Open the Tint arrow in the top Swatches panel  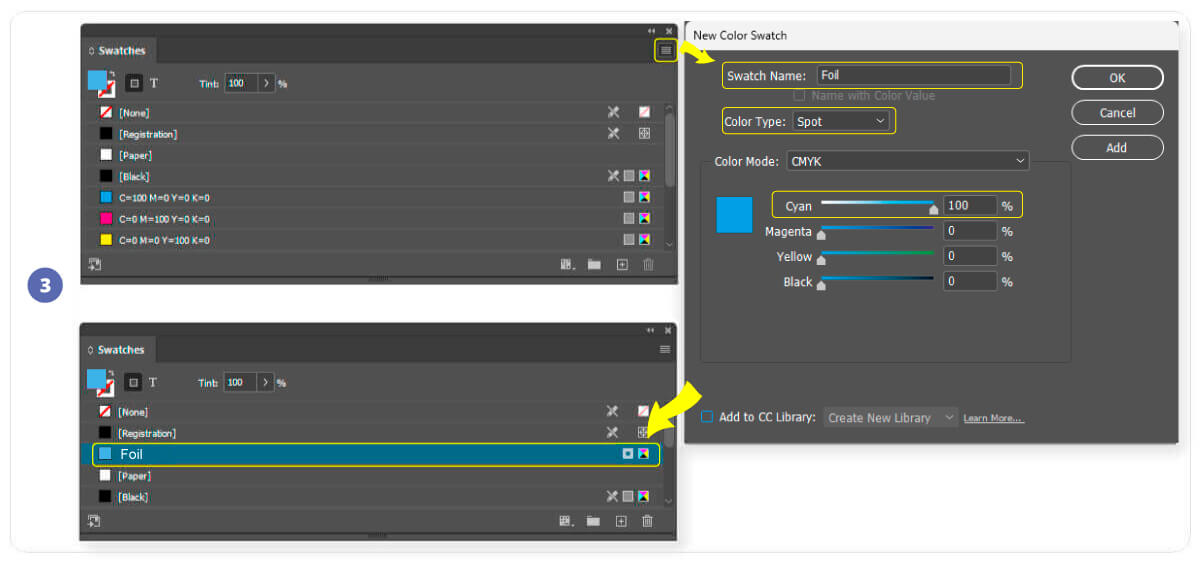266,83
